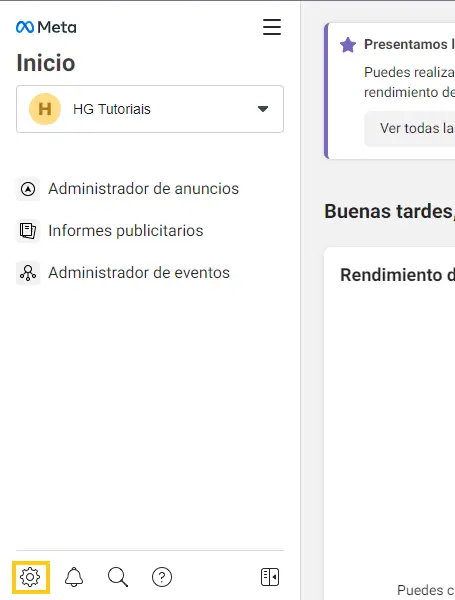Screen dimensions: 455x600
Task: Open the hamburger menu of all tools
Action: [272, 27]
